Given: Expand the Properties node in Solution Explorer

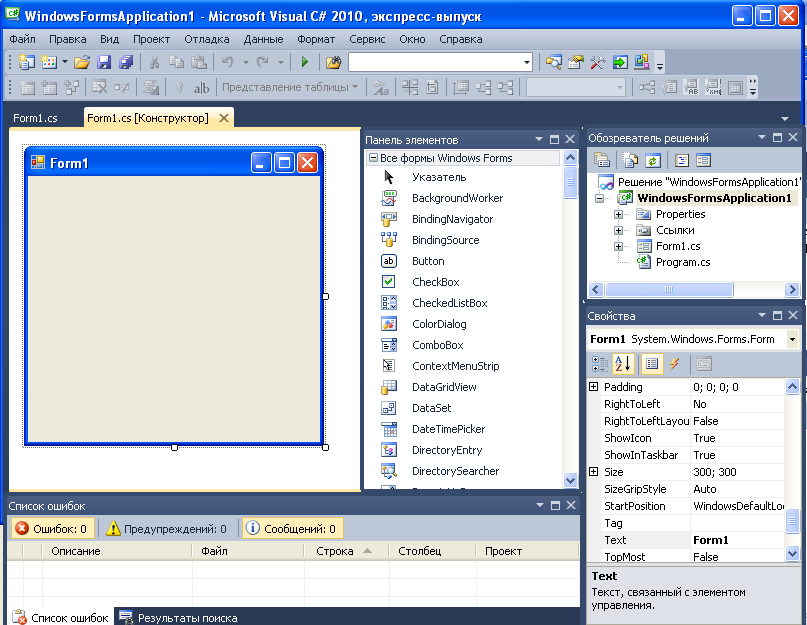Looking at the screenshot, I should pyautogui.click(x=619, y=214).
